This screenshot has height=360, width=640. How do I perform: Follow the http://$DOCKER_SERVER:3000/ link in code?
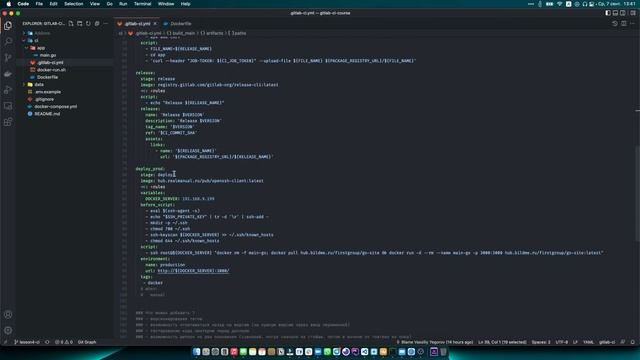tap(193, 271)
